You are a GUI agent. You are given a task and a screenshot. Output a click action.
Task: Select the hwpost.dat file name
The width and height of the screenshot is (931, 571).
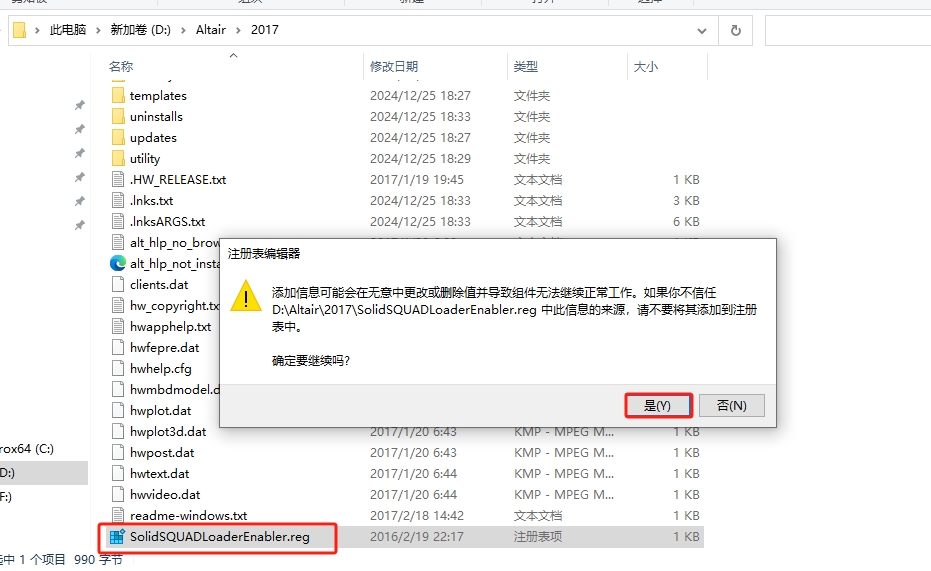162,453
